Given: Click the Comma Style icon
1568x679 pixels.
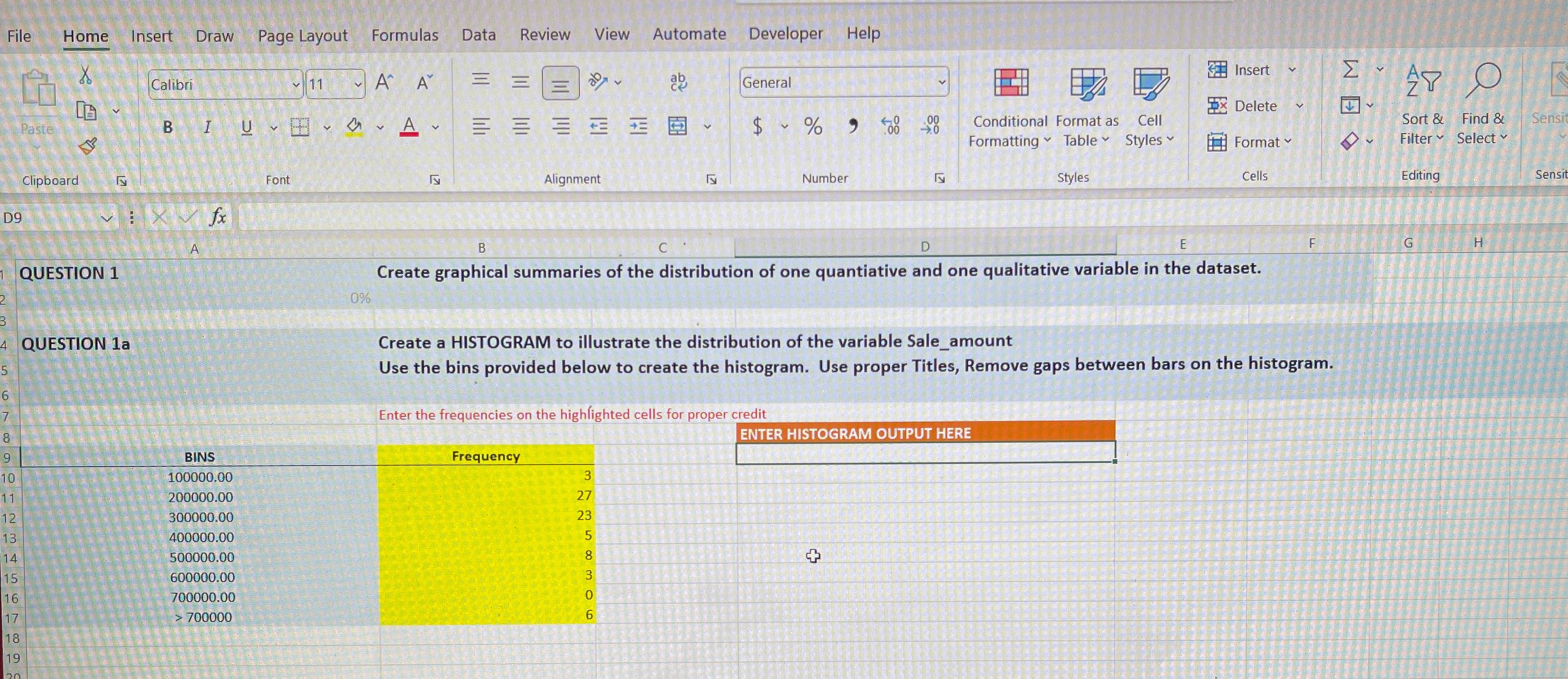Looking at the screenshot, I should click(852, 125).
